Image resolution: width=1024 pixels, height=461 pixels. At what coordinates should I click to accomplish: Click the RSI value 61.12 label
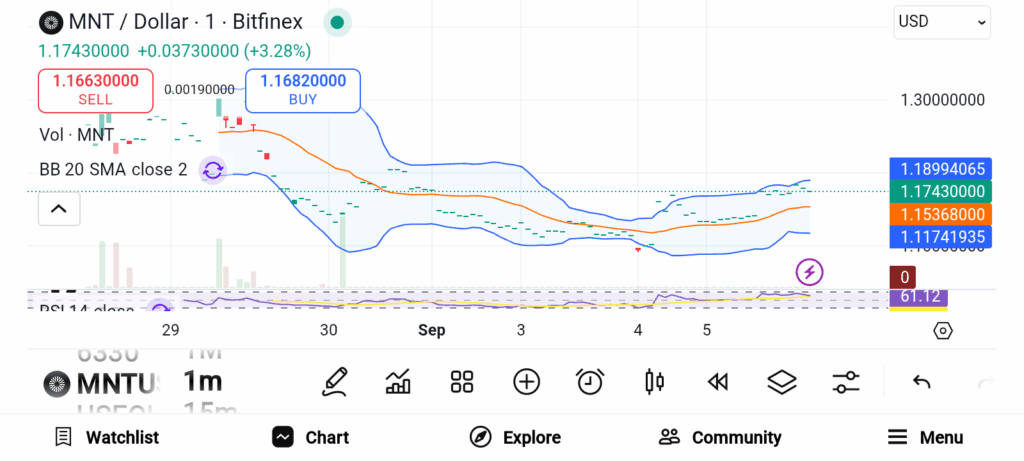point(918,296)
